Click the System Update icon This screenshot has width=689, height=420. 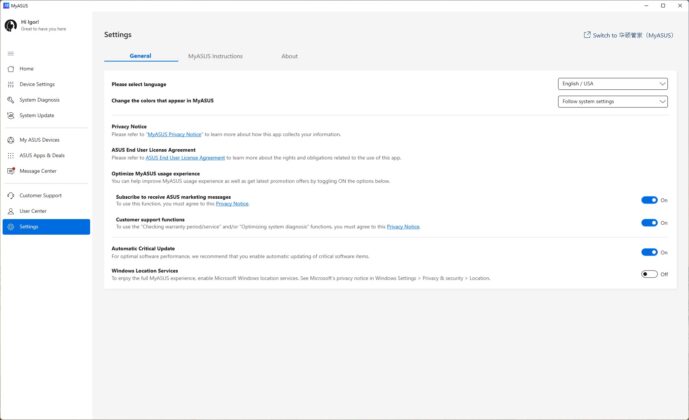coord(11,116)
